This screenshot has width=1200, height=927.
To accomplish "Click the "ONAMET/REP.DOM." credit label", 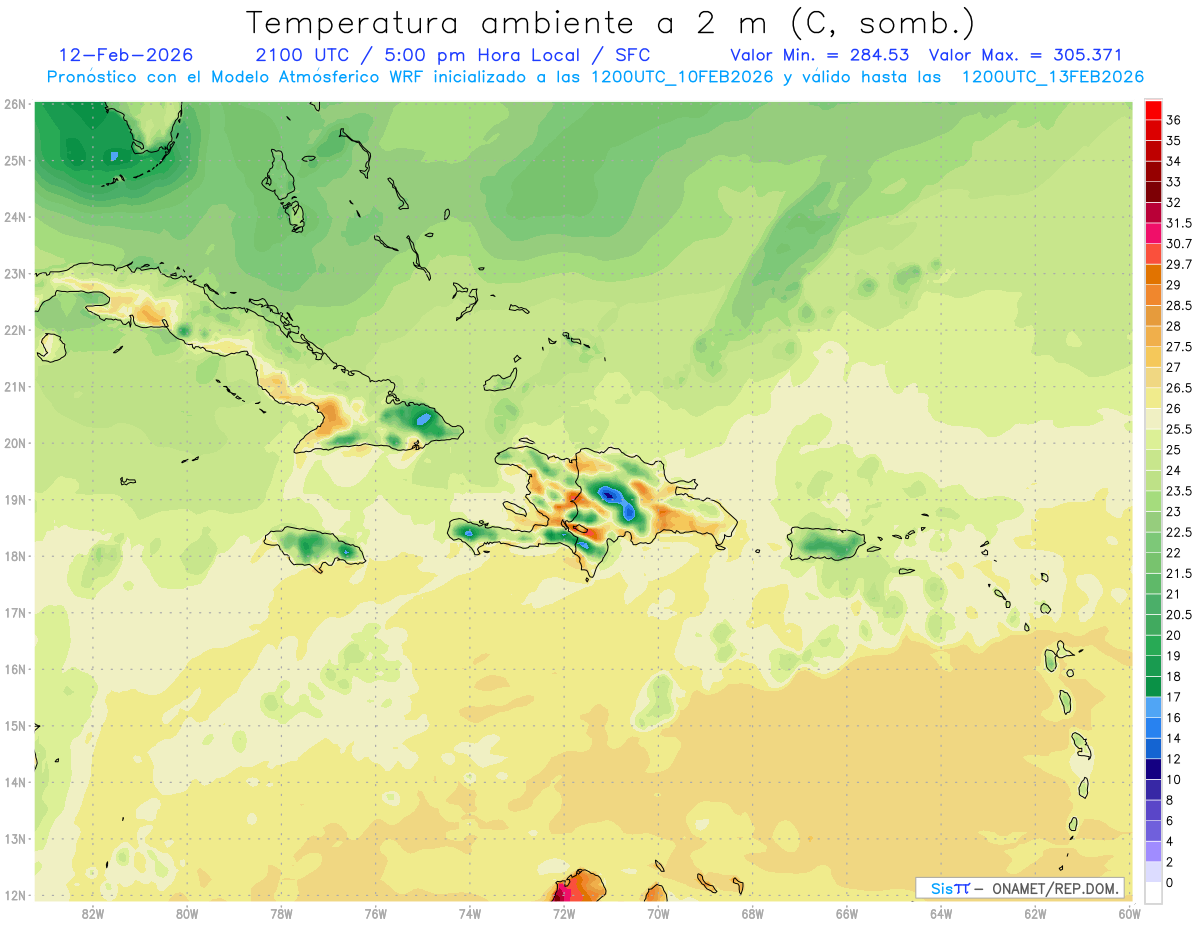I will click(1054, 888).
